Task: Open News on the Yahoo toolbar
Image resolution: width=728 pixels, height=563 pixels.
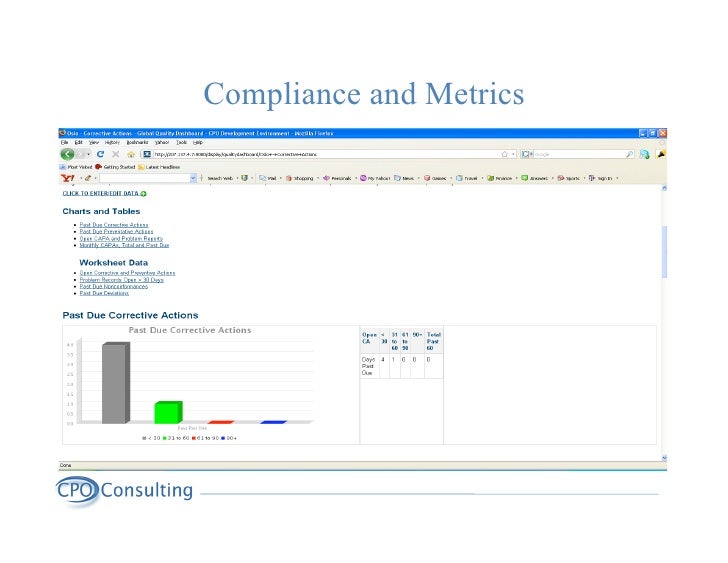Action: point(404,178)
